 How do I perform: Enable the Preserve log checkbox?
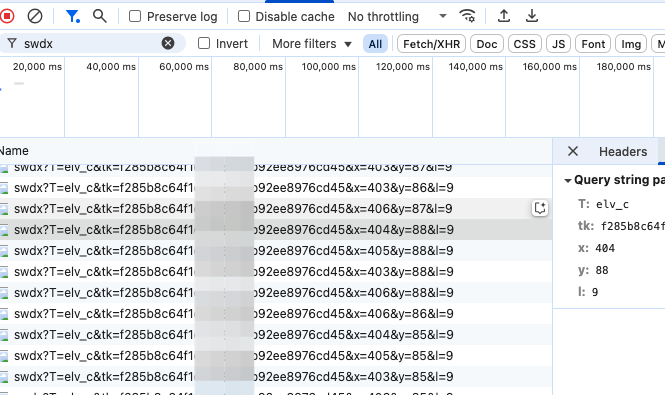coord(135,17)
